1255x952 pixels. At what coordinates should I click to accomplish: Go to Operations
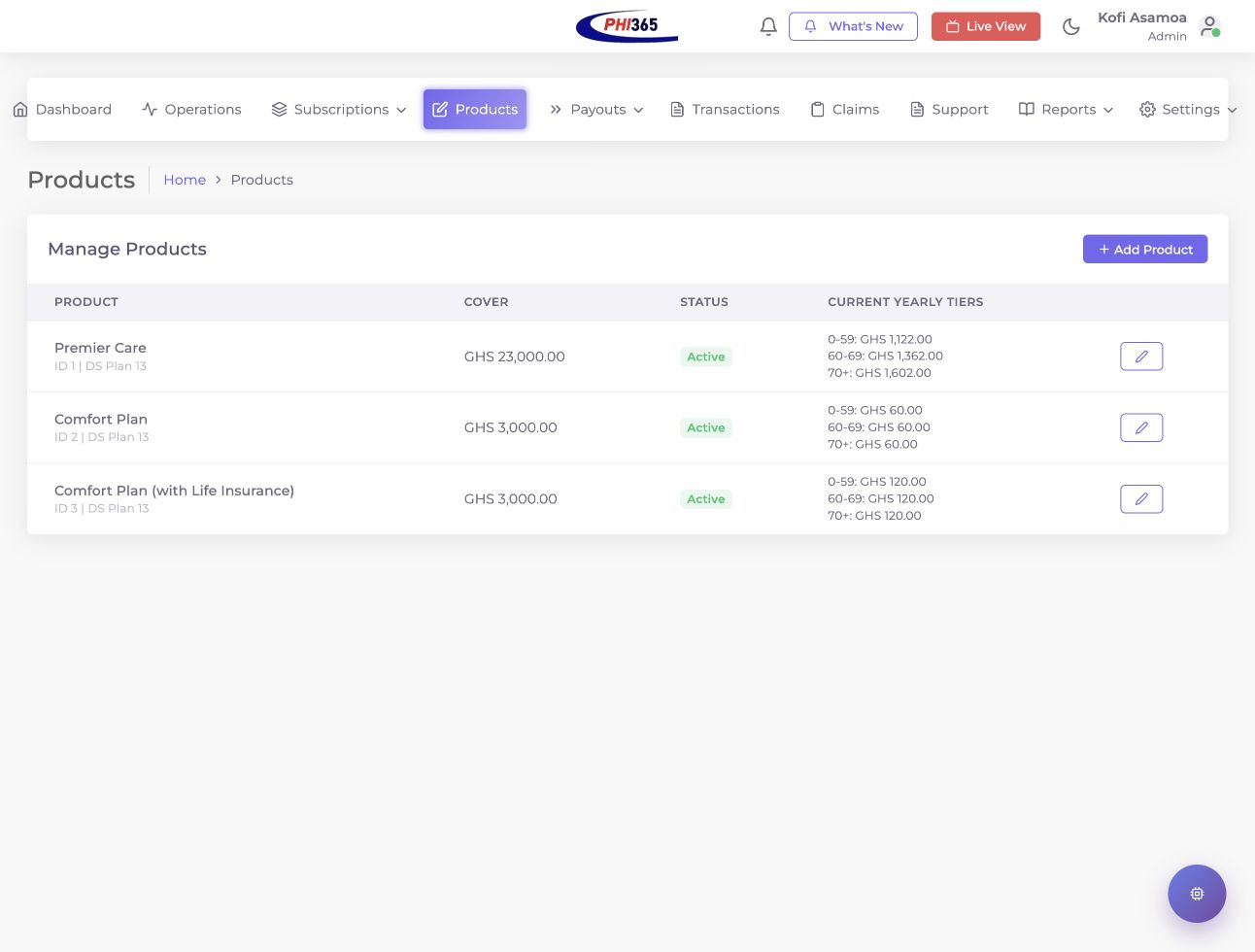tap(191, 110)
